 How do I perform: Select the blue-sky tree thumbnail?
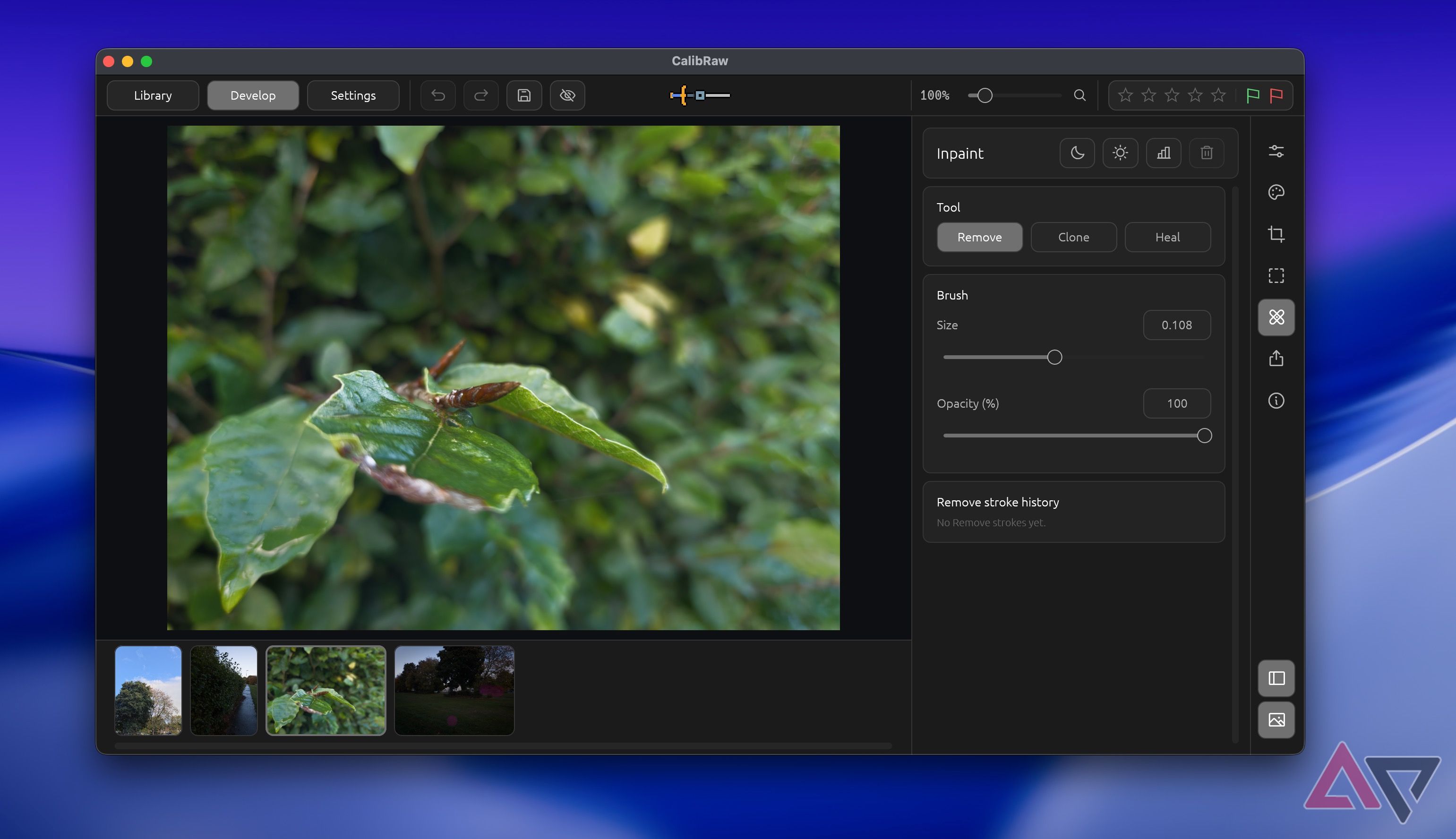pos(148,690)
